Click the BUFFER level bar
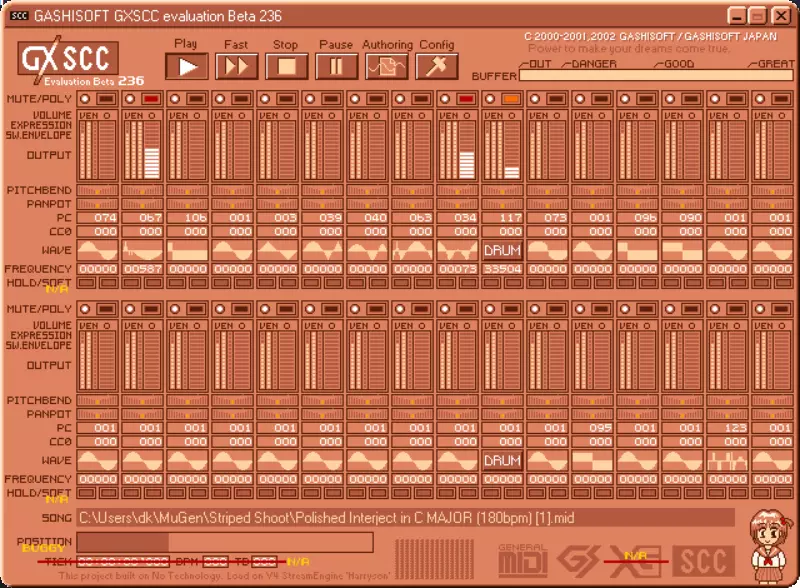800x588 pixels. point(656,76)
